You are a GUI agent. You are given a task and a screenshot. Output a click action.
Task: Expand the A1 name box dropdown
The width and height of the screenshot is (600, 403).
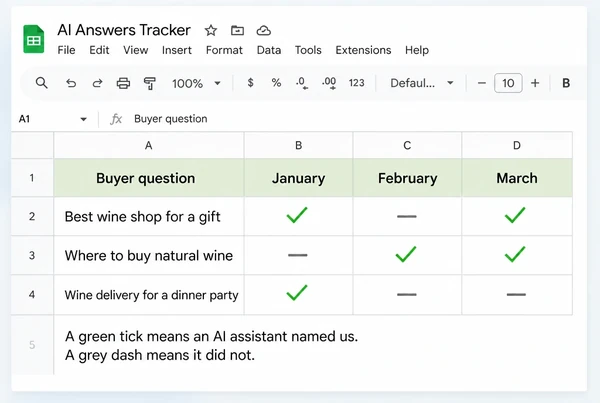click(83, 119)
